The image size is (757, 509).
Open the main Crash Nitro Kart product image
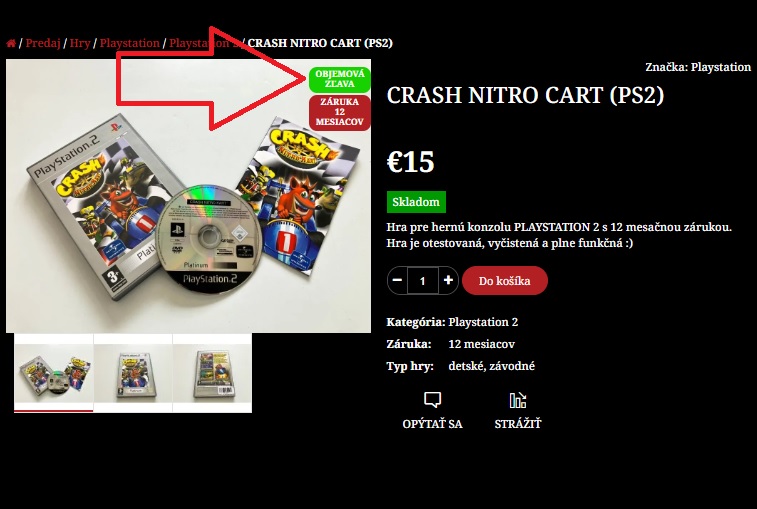coord(188,196)
